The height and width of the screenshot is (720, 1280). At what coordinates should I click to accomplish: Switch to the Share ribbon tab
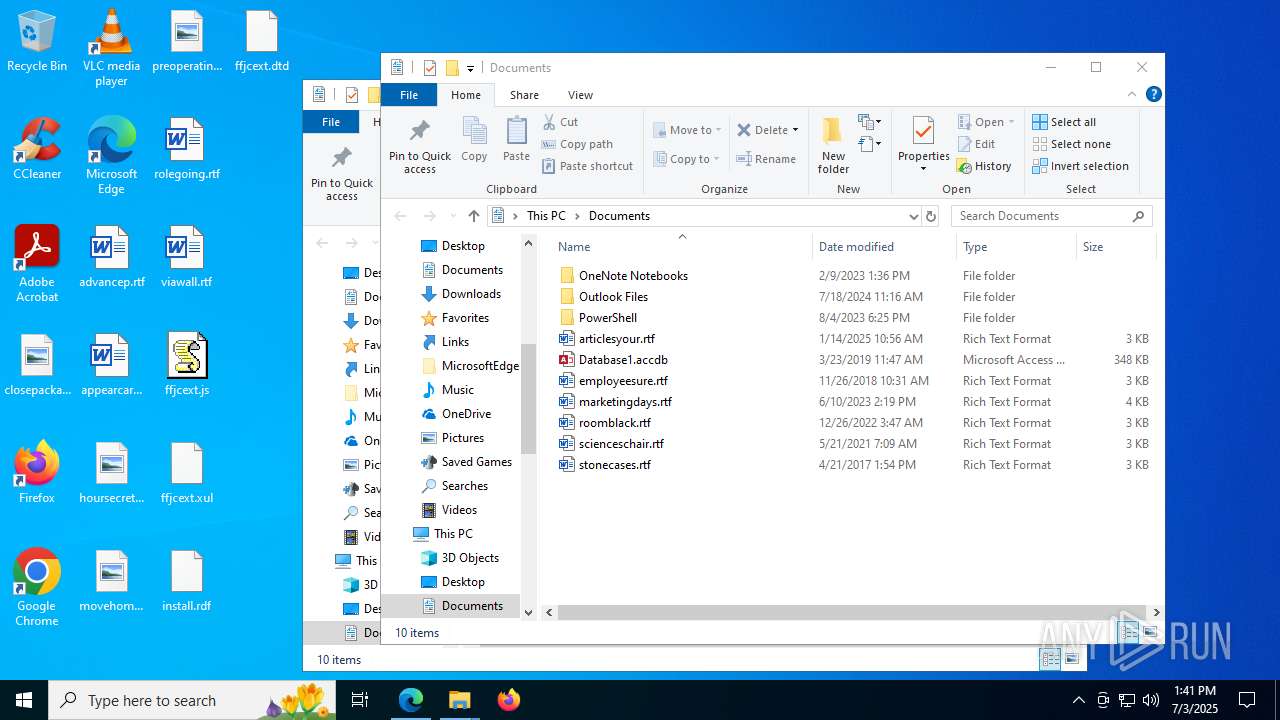pos(524,95)
